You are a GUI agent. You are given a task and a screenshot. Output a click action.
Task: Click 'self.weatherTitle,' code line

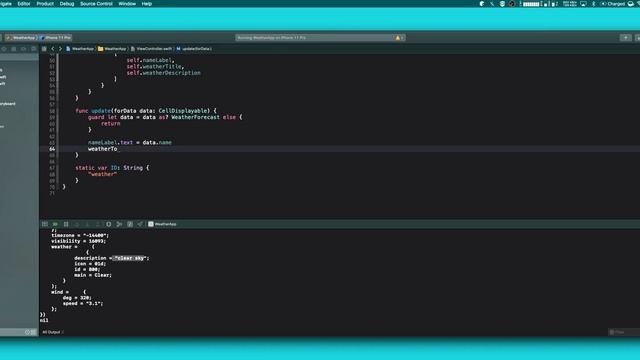[x=155, y=67]
